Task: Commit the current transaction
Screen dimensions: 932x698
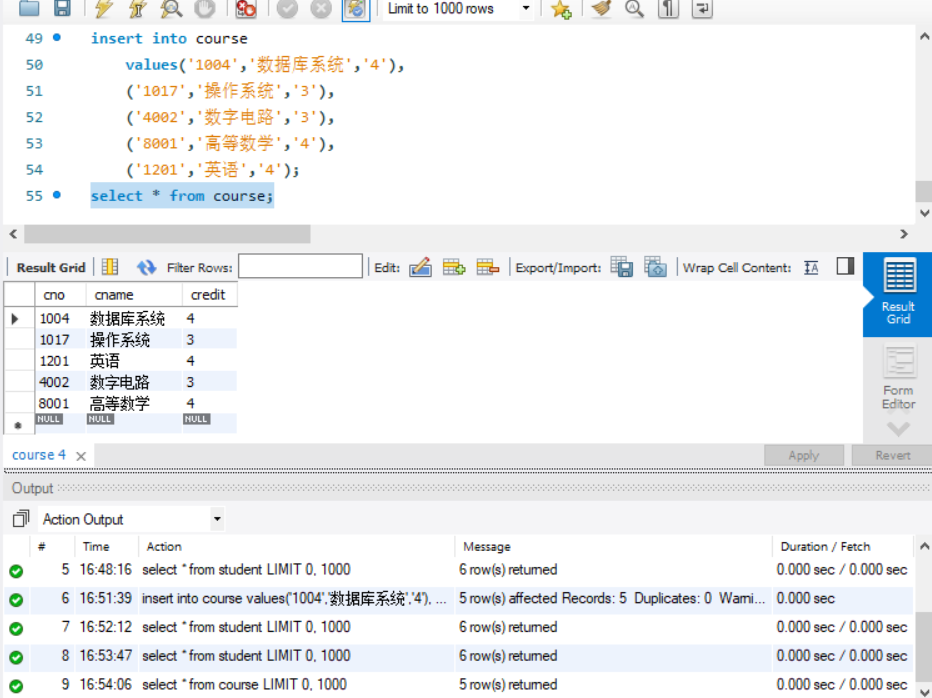Action: coord(287,8)
